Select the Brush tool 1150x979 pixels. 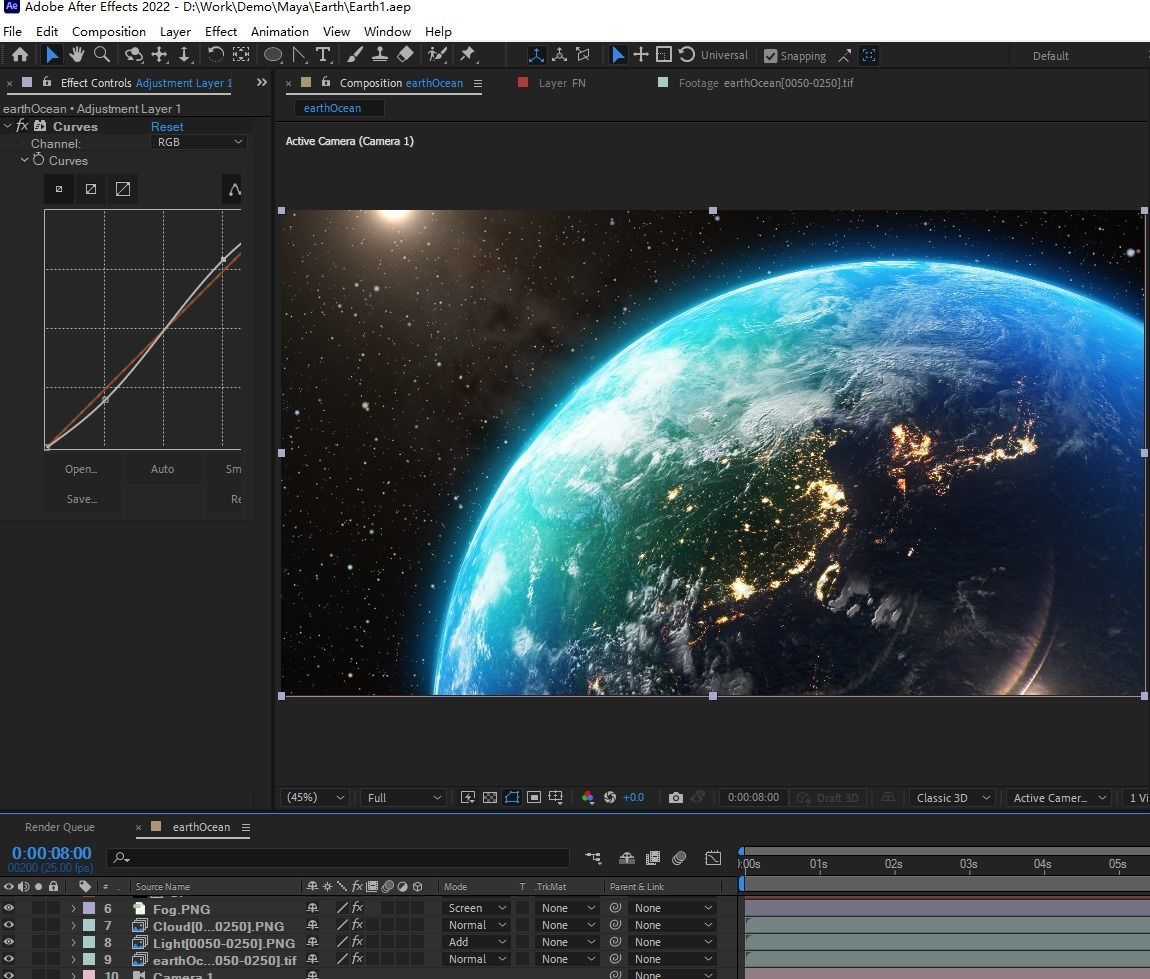pos(355,54)
